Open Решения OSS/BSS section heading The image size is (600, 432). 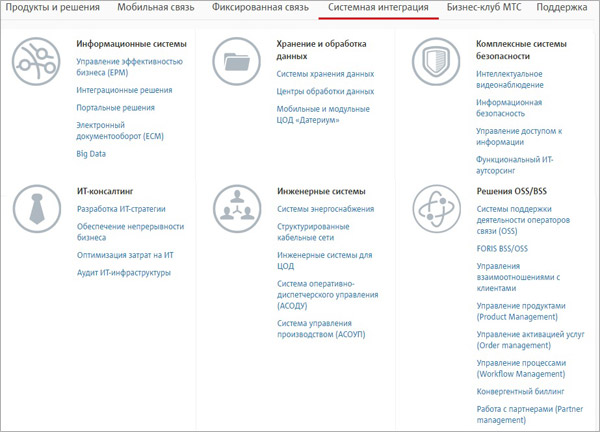click(512, 191)
